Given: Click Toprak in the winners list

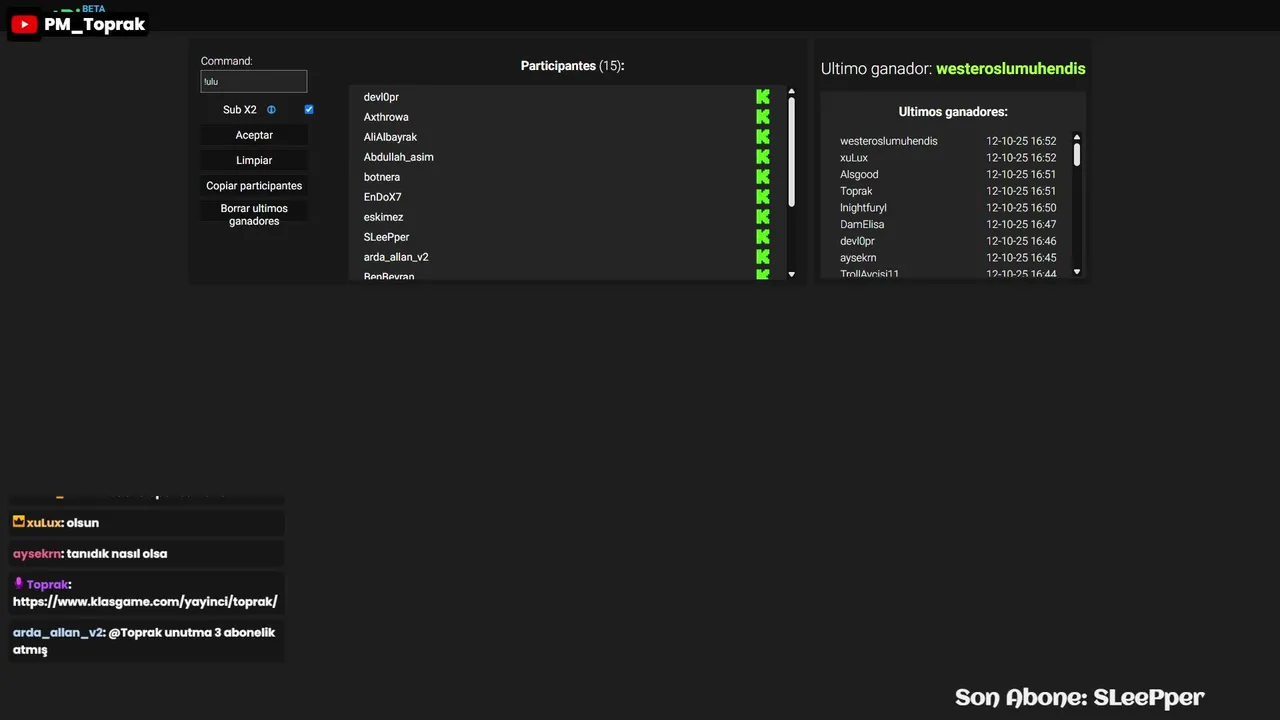Looking at the screenshot, I should 856,191.
